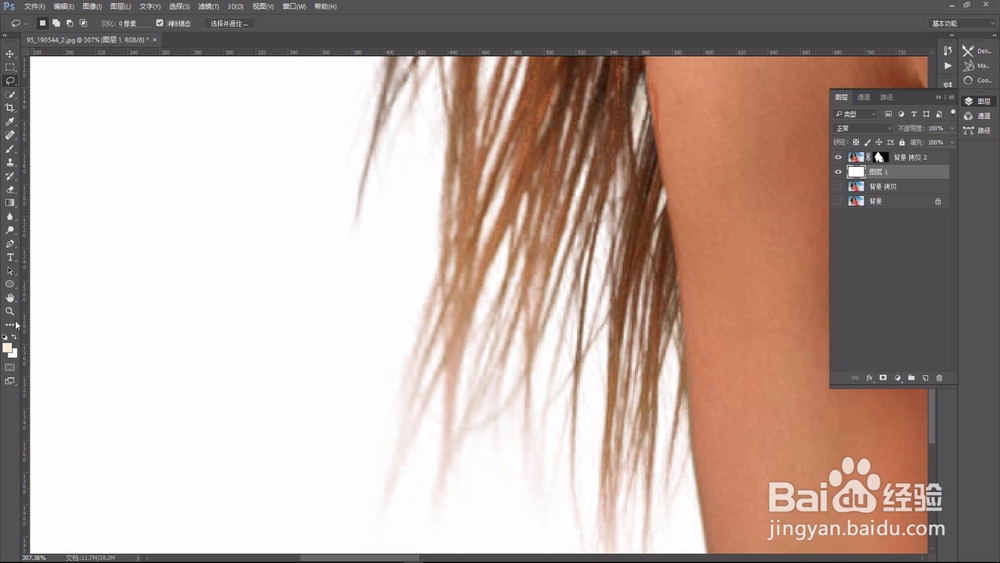Select the Clone Stamp tool
Image resolution: width=1000 pixels, height=563 pixels.
point(10,162)
